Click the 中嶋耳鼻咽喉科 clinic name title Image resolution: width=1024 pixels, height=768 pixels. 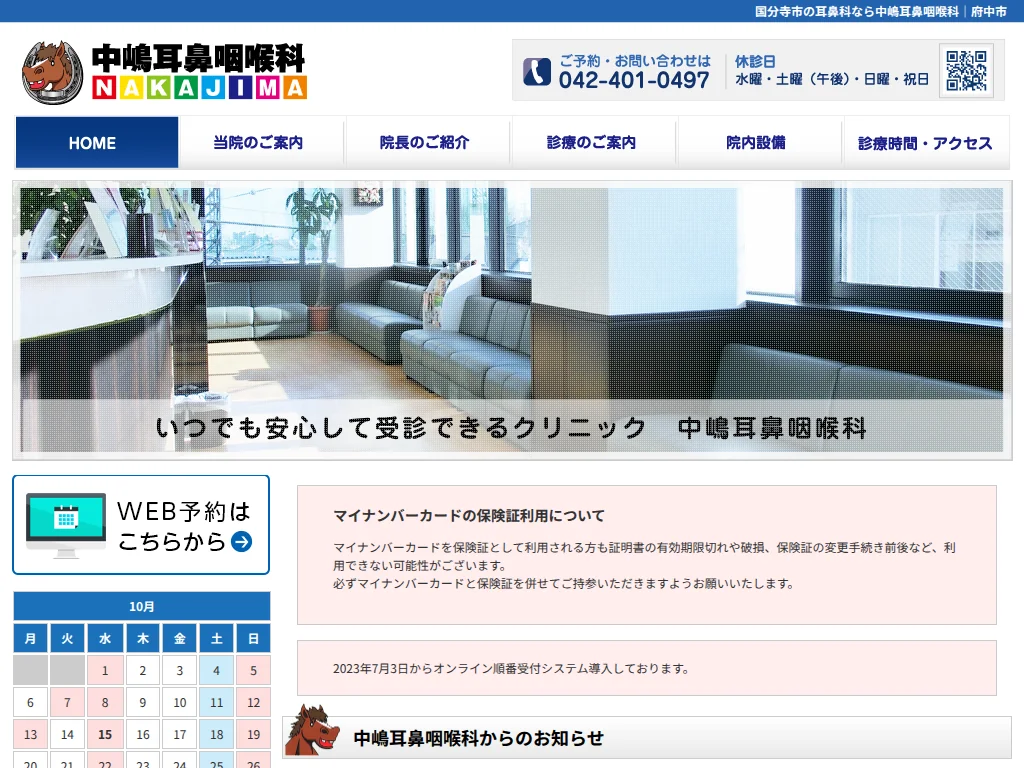coord(199,58)
